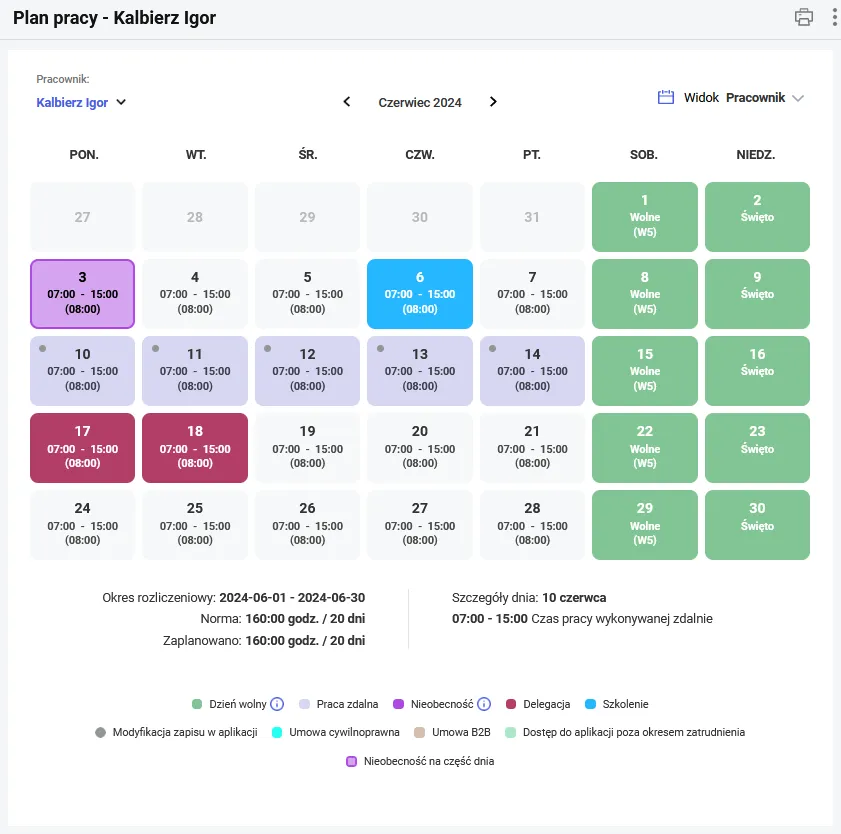
Task: Open the Kalbierz Igor employee dropdown
Action: [x=80, y=102]
